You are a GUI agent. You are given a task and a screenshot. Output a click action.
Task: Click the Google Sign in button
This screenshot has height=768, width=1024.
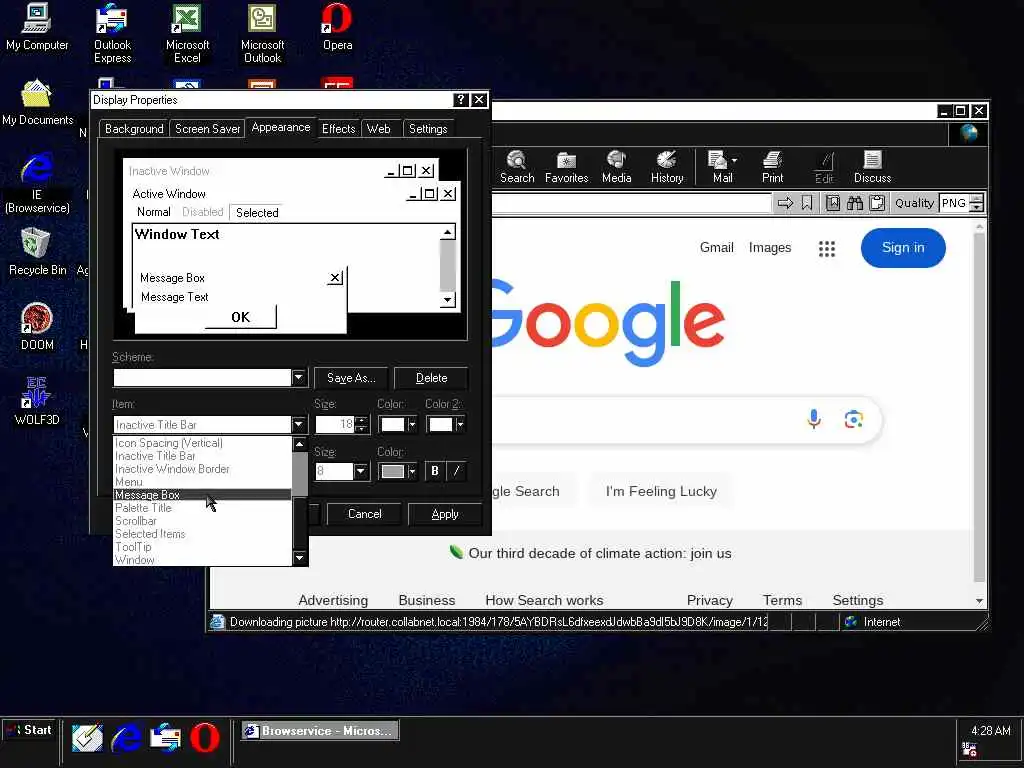(x=903, y=248)
